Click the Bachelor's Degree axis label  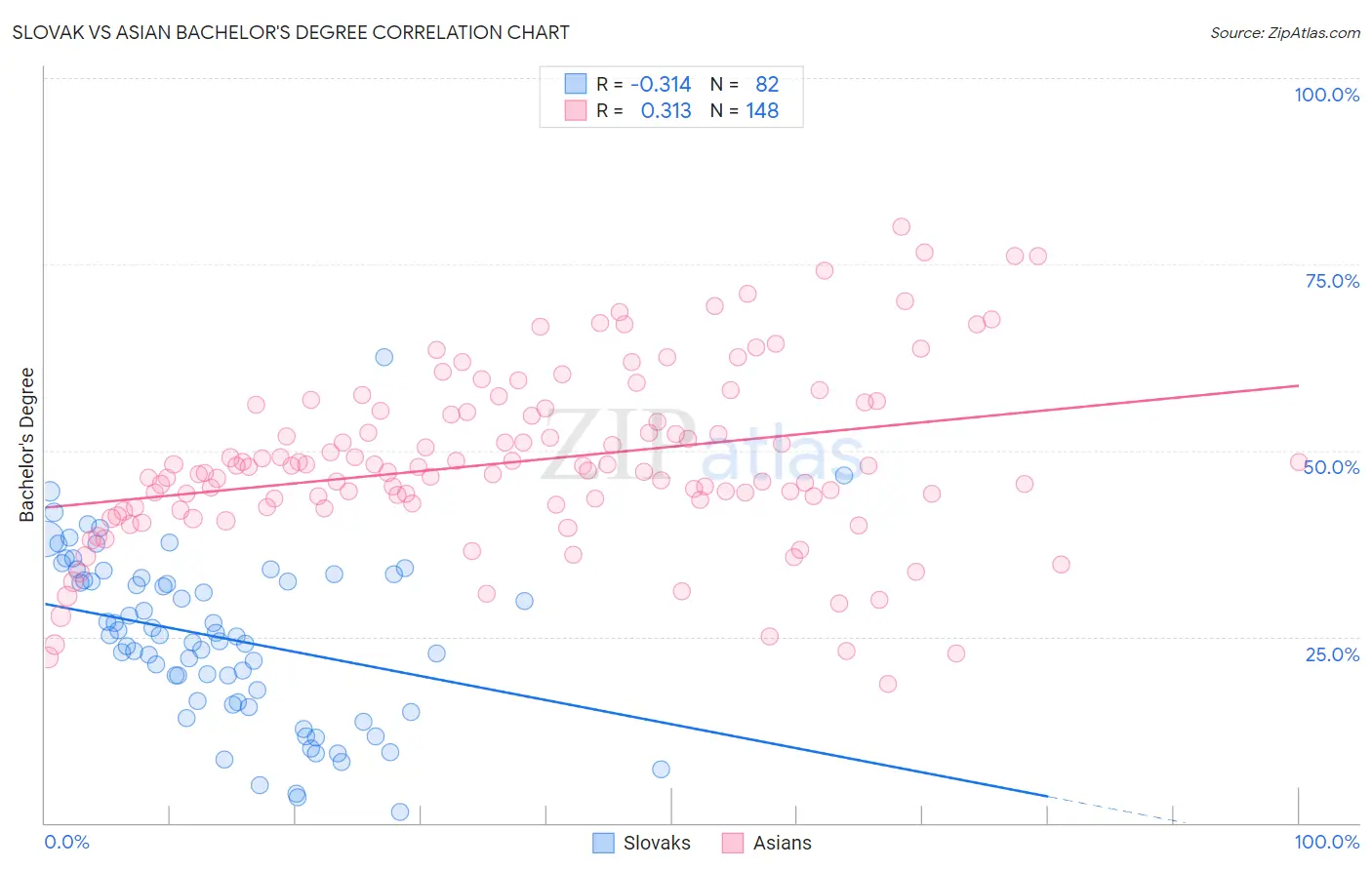tap(27, 445)
